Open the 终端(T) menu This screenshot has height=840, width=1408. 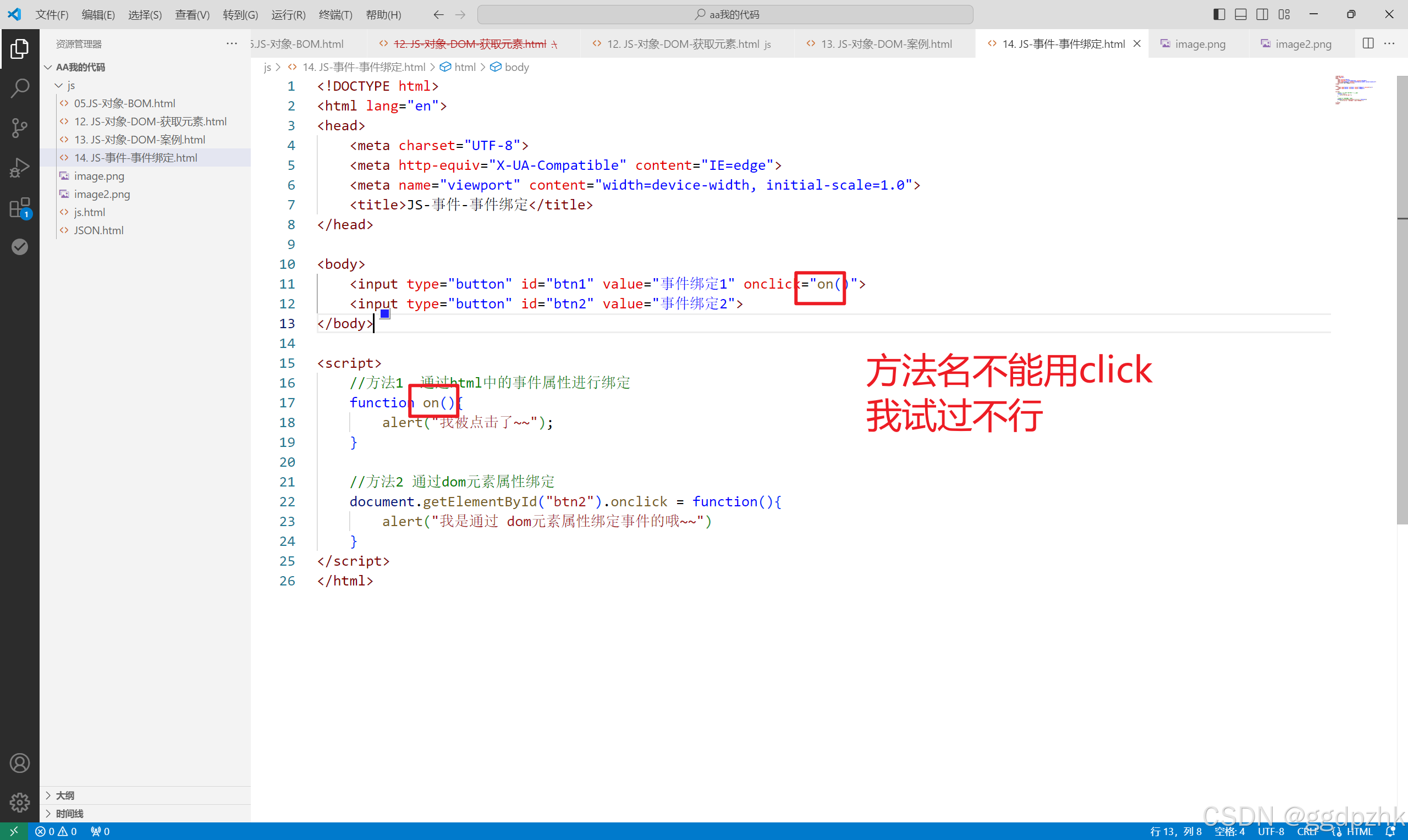pos(335,15)
